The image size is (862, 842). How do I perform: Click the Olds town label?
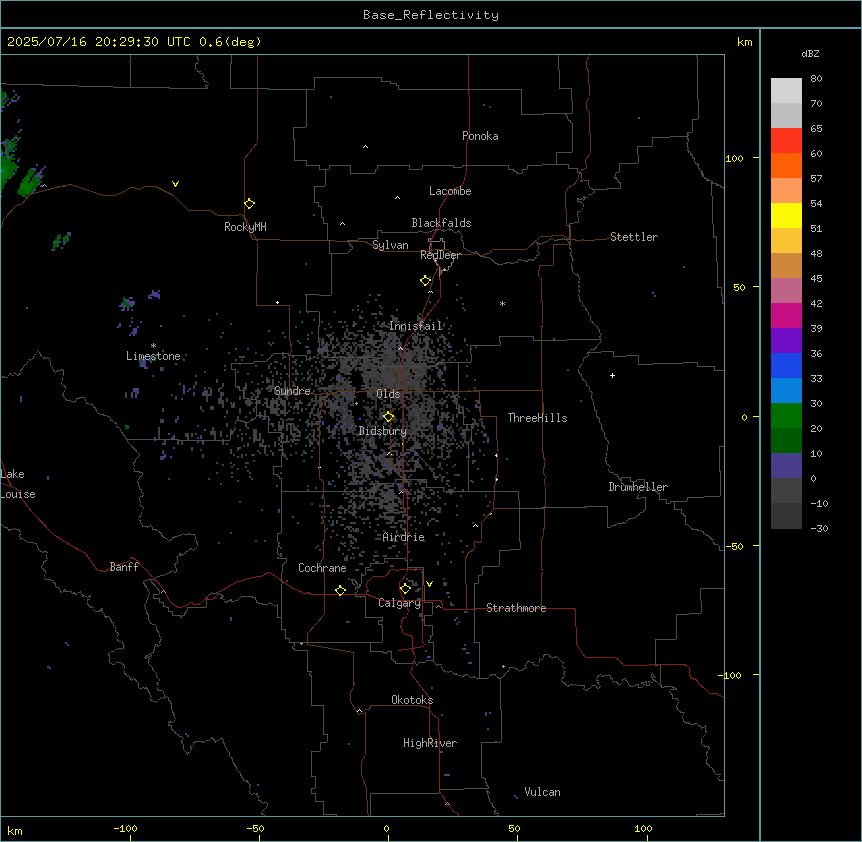[388, 394]
